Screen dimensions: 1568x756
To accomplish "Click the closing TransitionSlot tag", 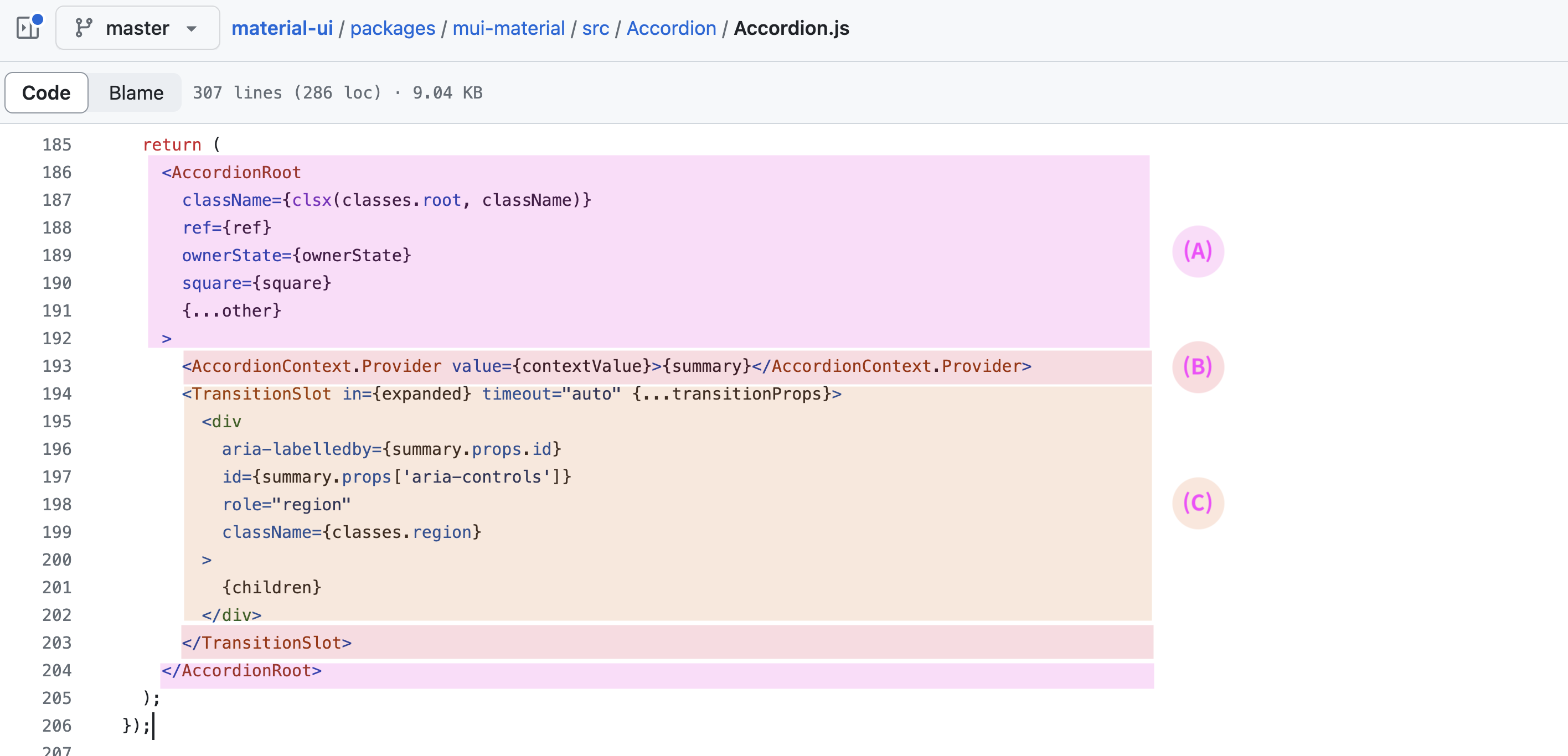I will point(267,643).
